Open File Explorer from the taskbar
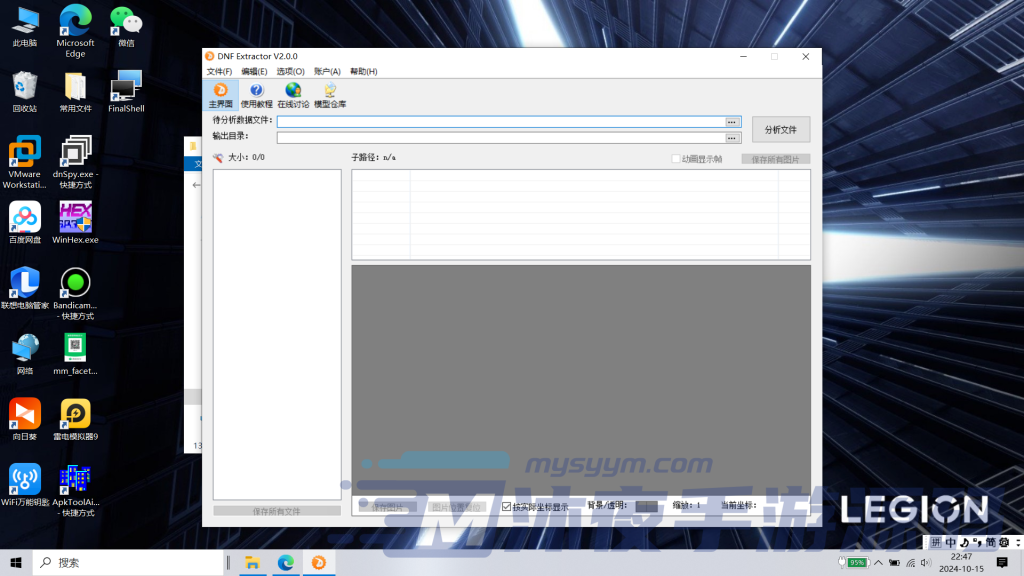This screenshot has height=576, width=1024. click(x=253, y=563)
